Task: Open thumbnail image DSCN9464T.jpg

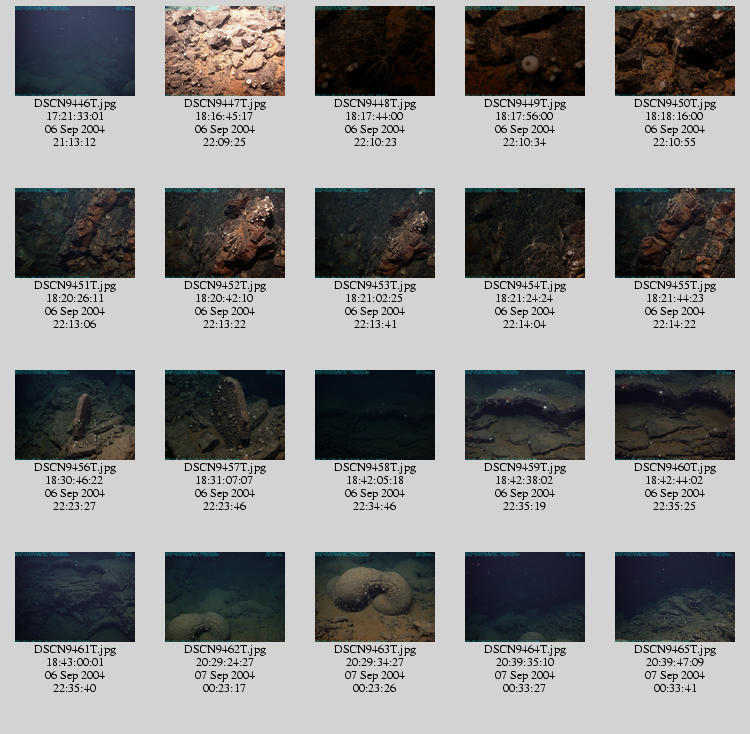Action: [525, 597]
